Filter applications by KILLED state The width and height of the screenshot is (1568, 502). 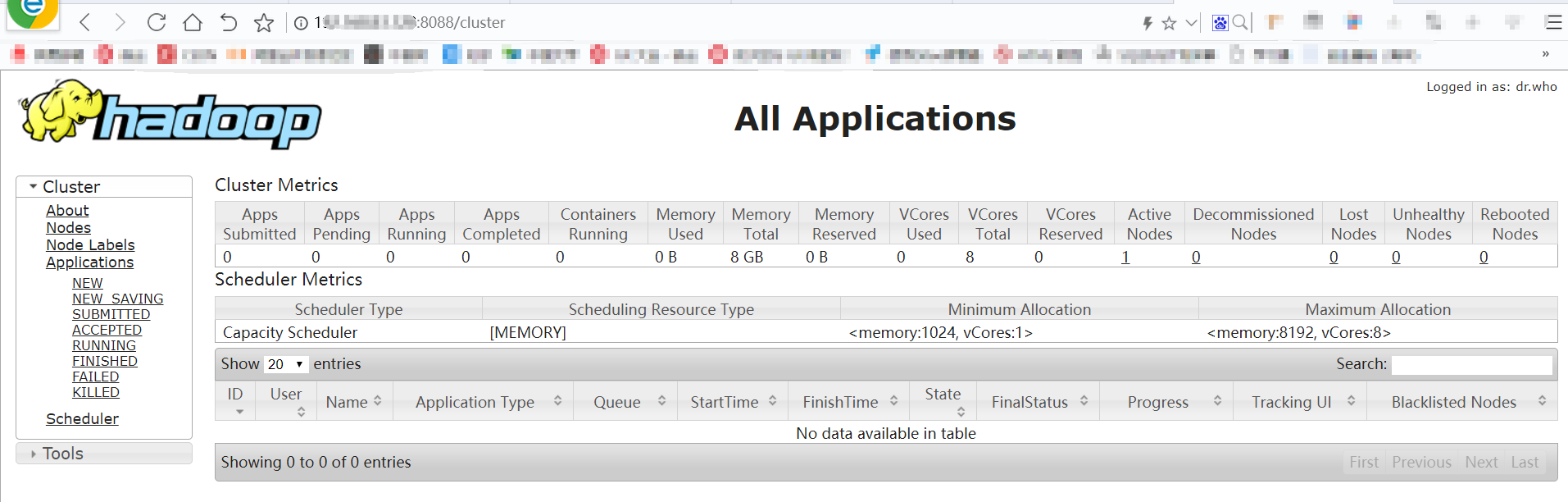(x=96, y=392)
